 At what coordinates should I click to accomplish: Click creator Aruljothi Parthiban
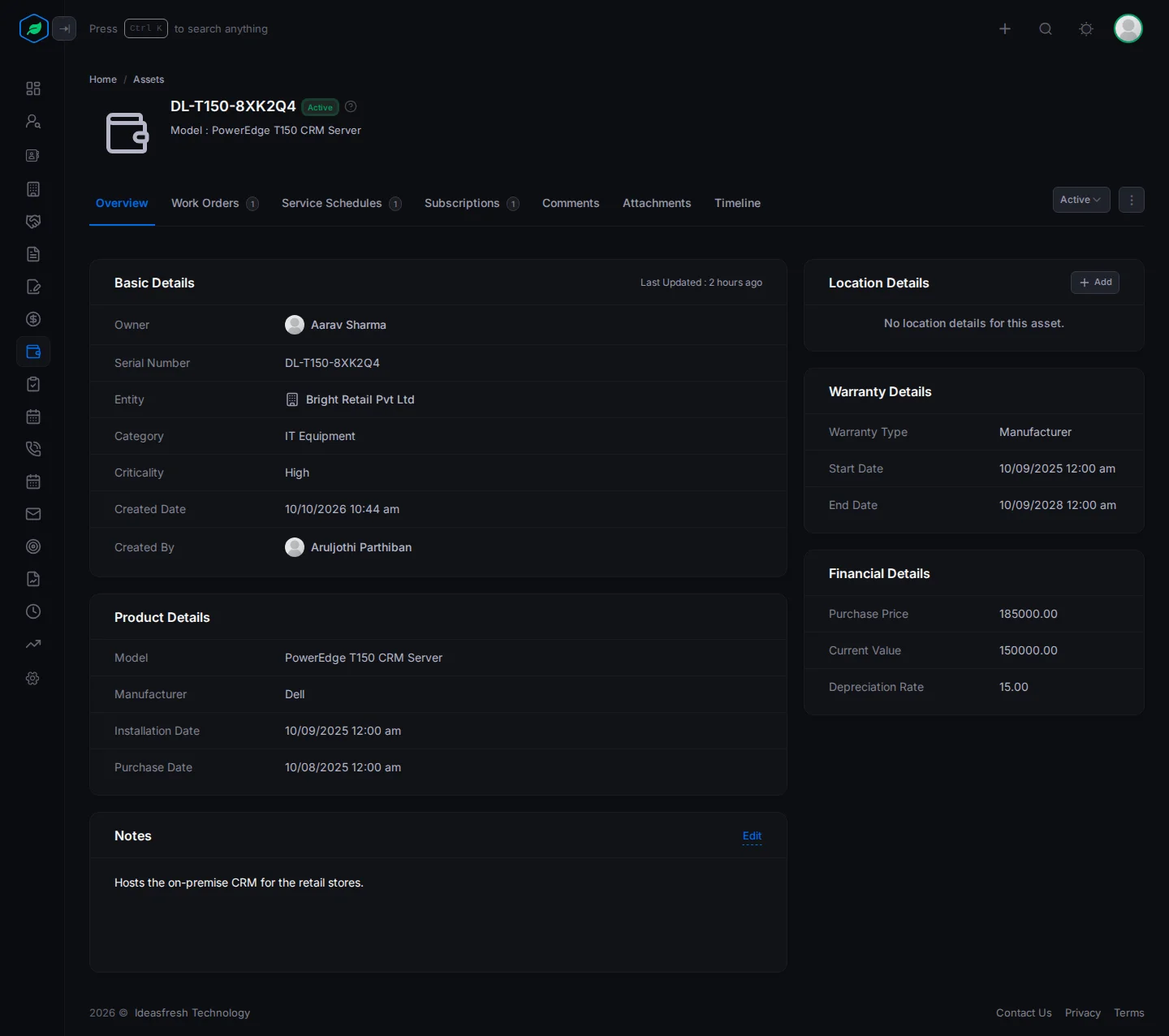pyautogui.click(x=361, y=547)
